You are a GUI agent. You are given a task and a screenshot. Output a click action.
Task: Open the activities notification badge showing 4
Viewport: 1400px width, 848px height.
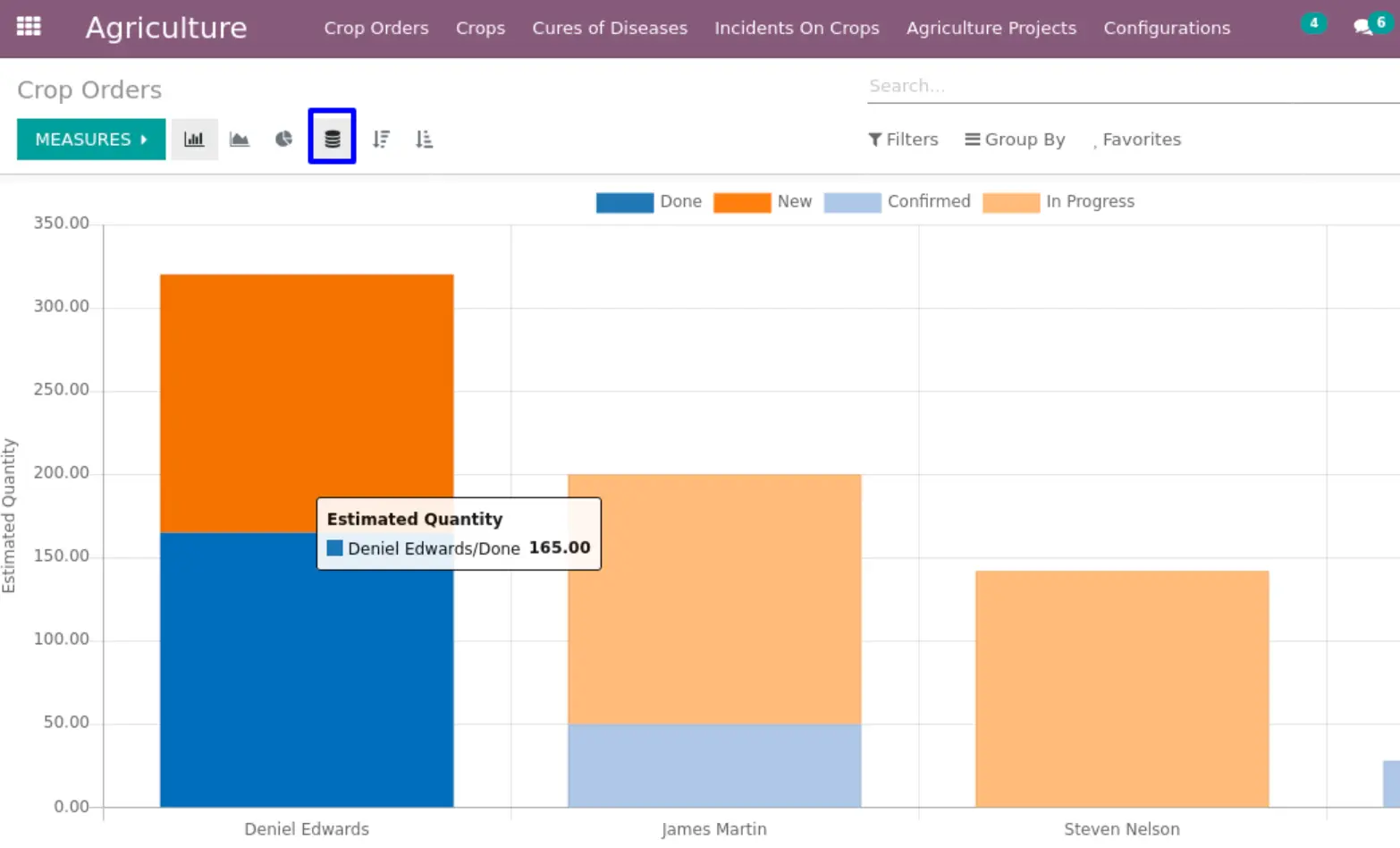(x=1313, y=24)
